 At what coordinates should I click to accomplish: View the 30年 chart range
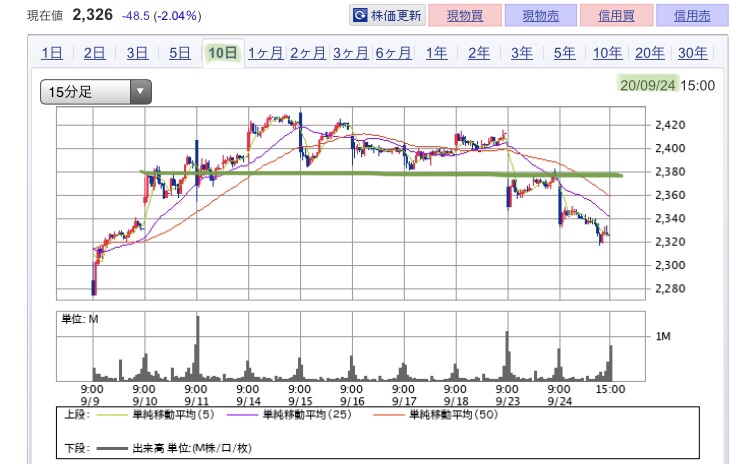click(x=692, y=53)
